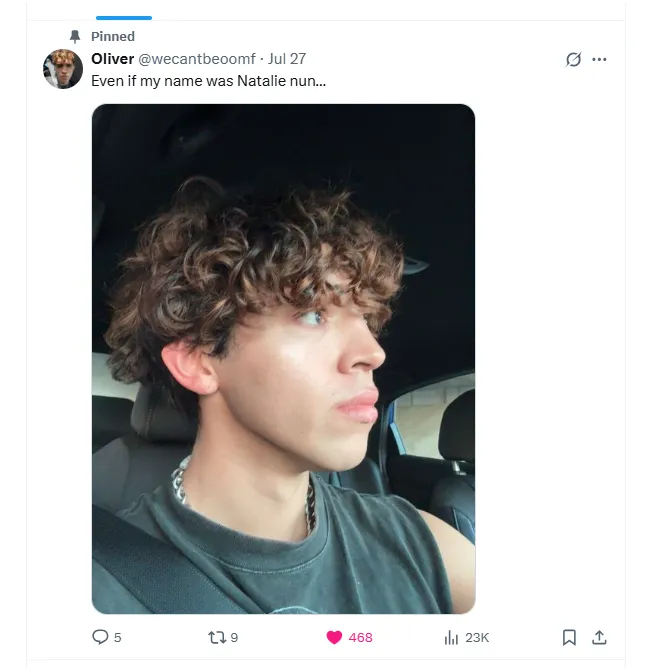
Task: Unlike the post via the pink heart
Action: click(x=334, y=638)
